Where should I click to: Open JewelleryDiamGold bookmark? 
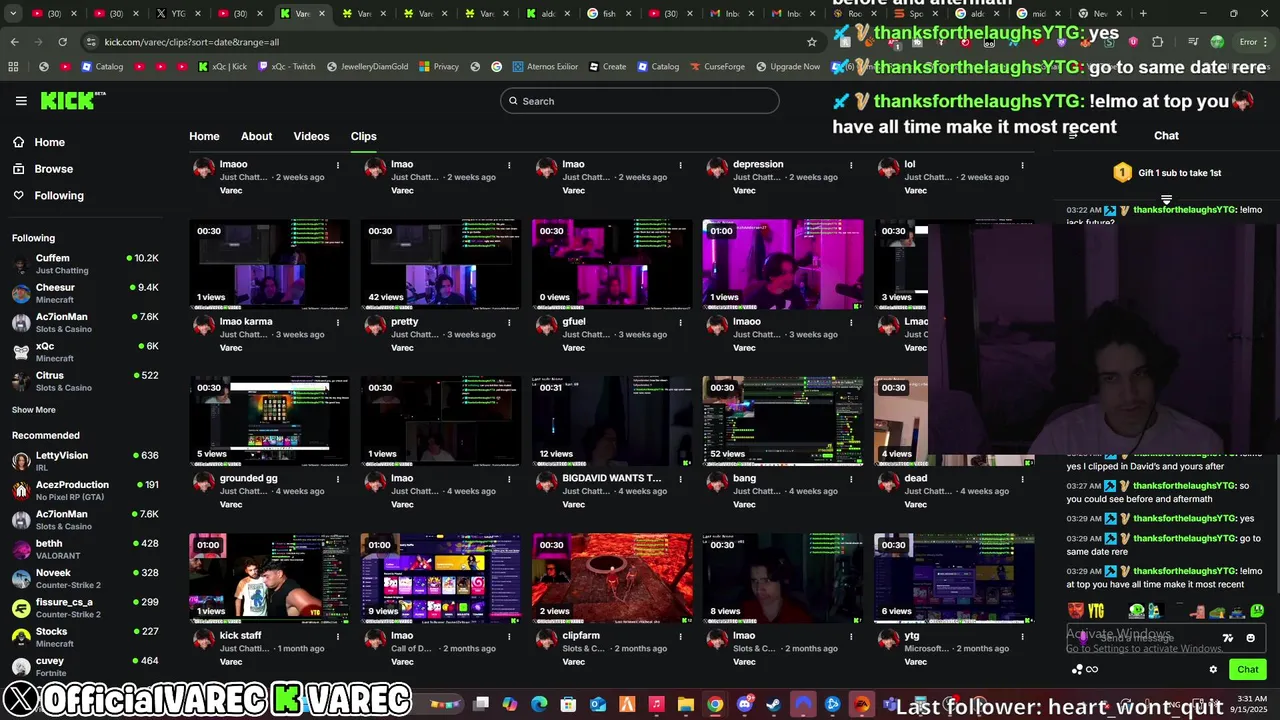(x=366, y=67)
